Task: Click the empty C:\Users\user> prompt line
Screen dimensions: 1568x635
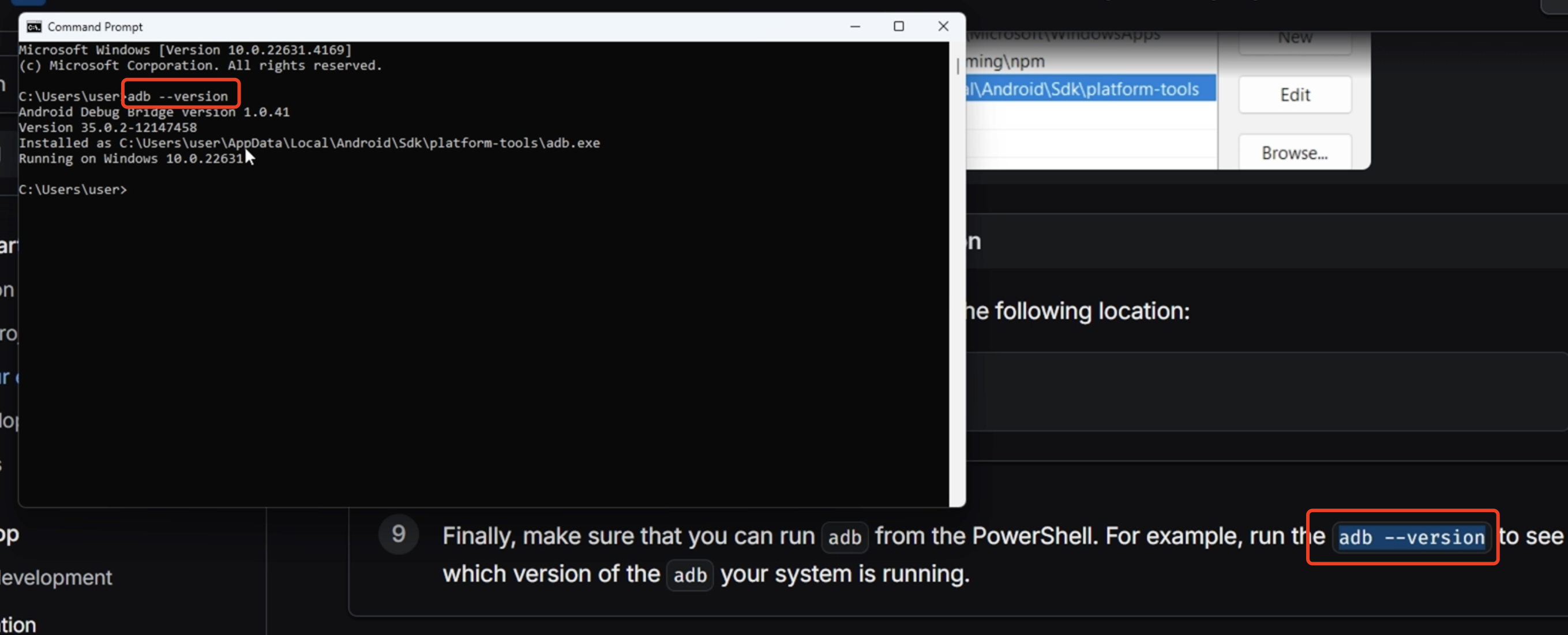Action: click(73, 190)
